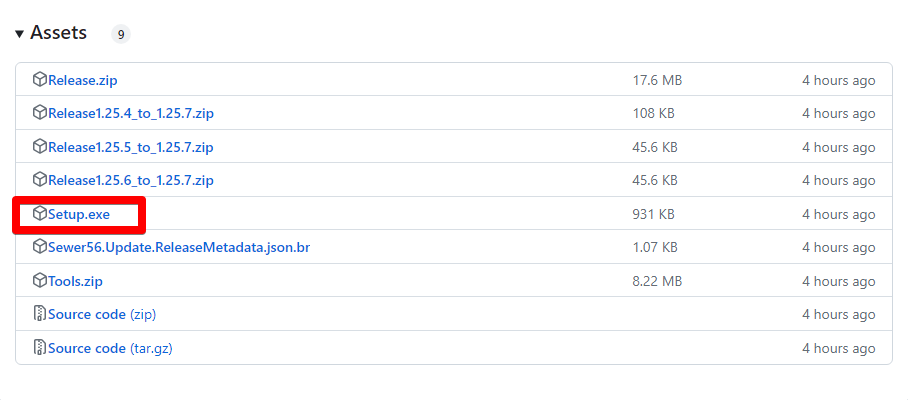
Task: Download the Setup.exe installer
Action: (79, 214)
